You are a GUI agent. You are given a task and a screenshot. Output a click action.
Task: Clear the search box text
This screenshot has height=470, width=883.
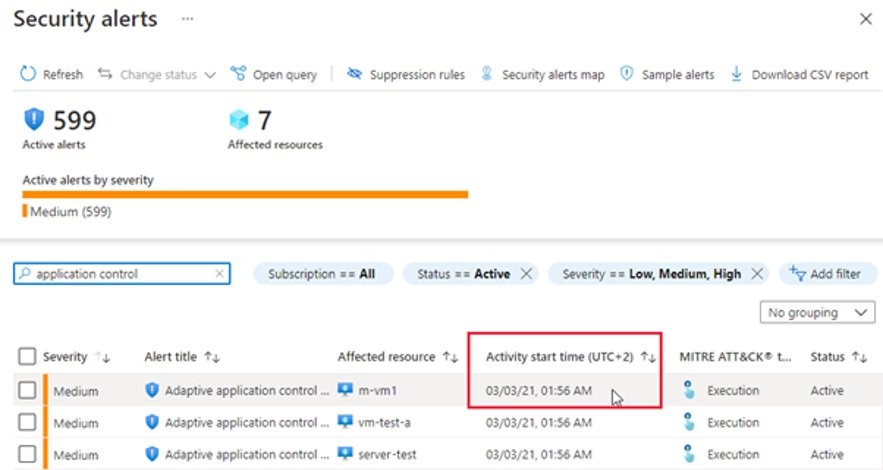(220, 274)
